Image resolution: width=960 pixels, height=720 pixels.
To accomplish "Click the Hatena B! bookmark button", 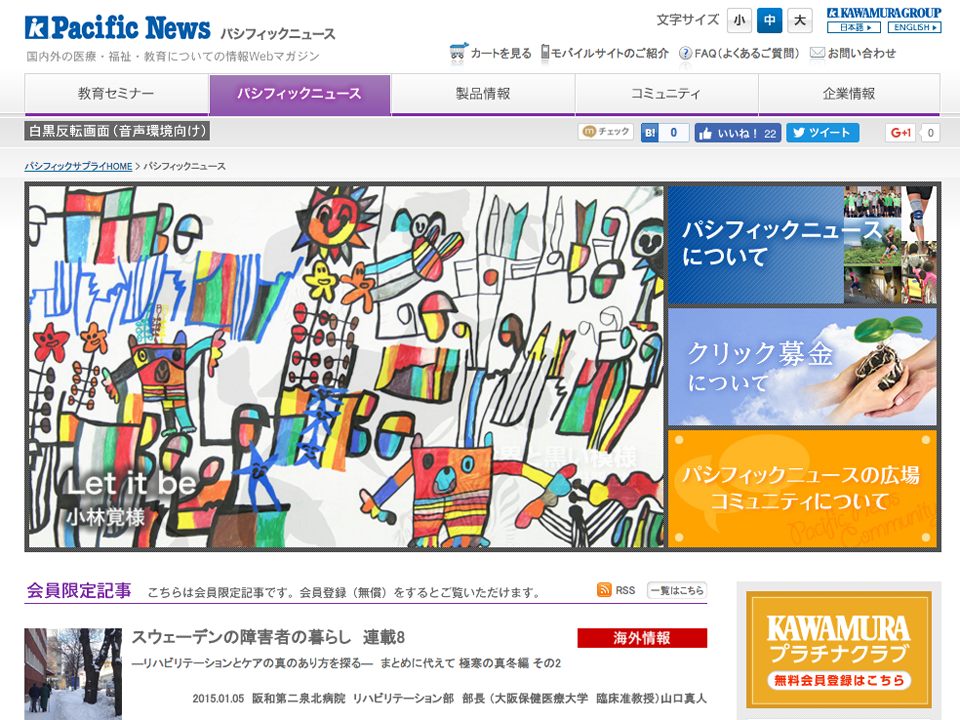I will click(650, 133).
